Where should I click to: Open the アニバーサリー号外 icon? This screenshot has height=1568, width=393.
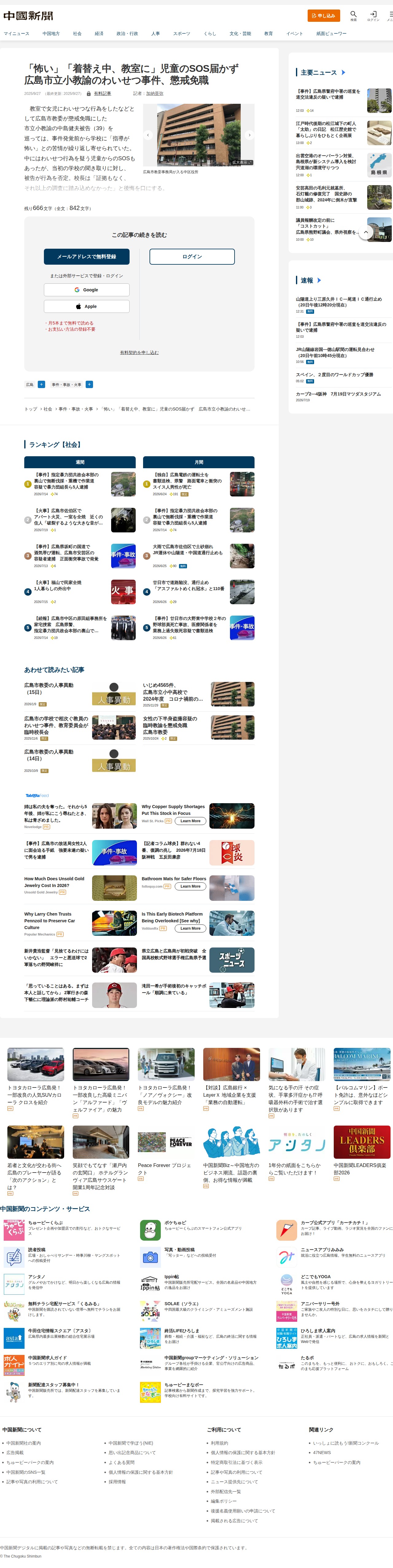pyautogui.click(x=286, y=1310)
